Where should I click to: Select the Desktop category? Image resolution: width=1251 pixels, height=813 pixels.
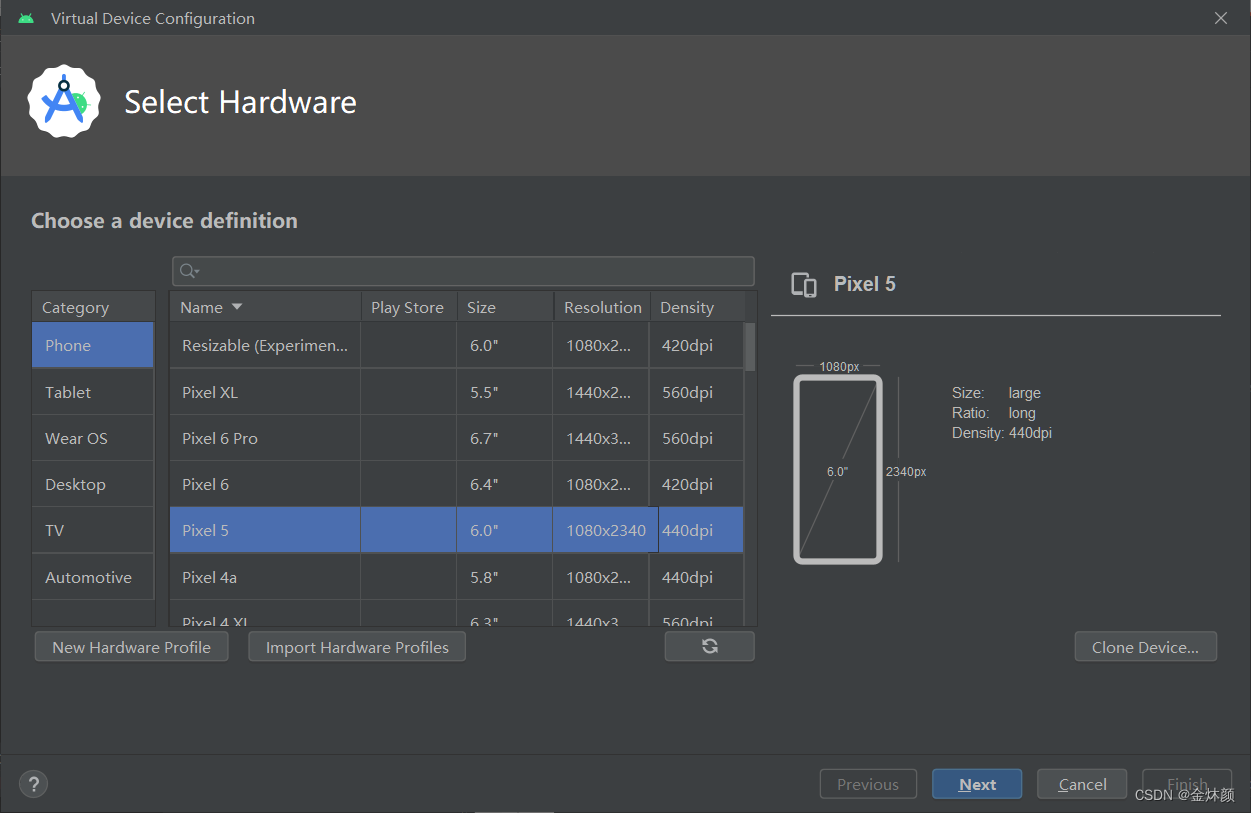click(x=93, y=484)
